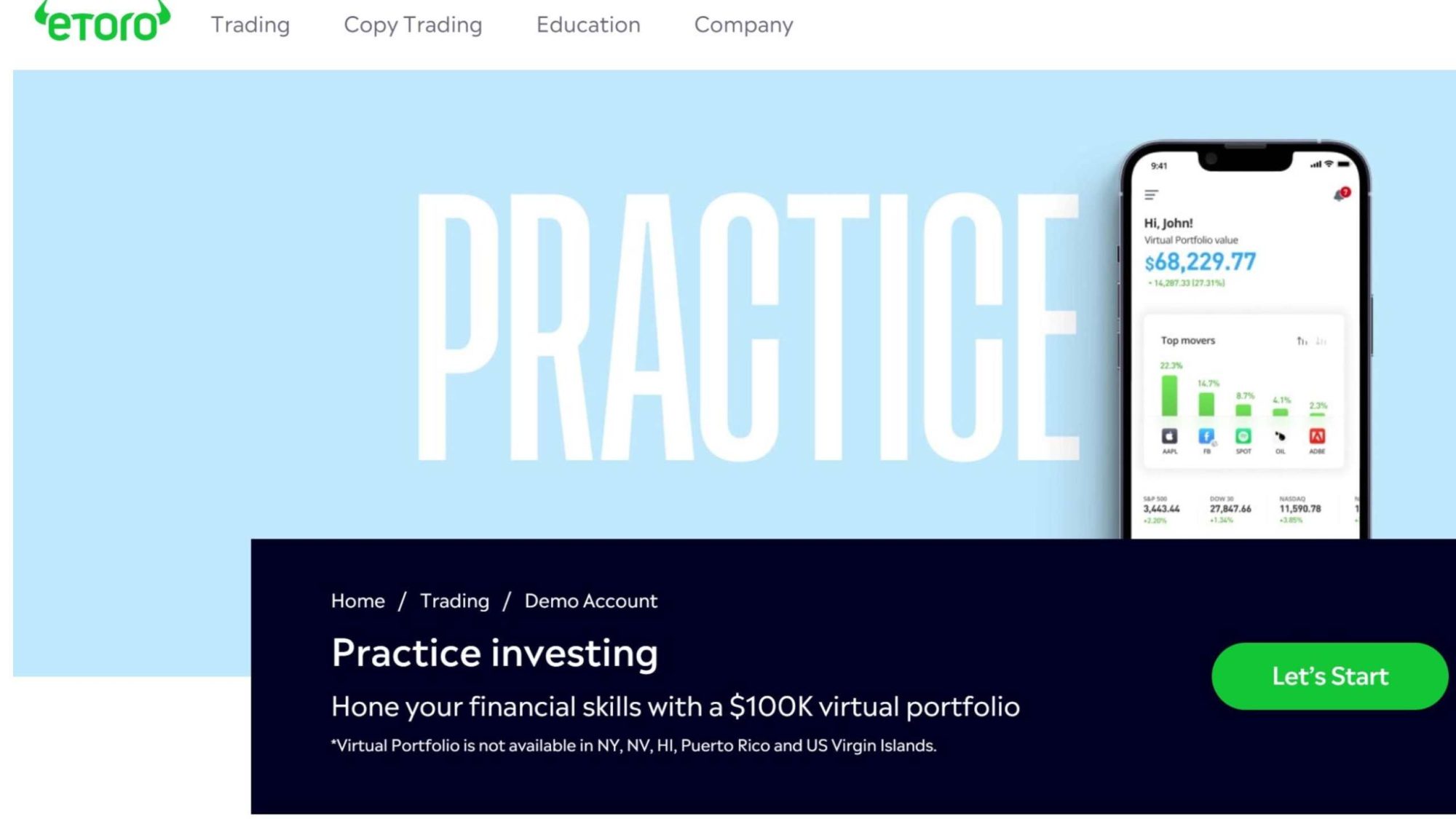
Task: Expand the Copy Trading menu
Action: 413,25
